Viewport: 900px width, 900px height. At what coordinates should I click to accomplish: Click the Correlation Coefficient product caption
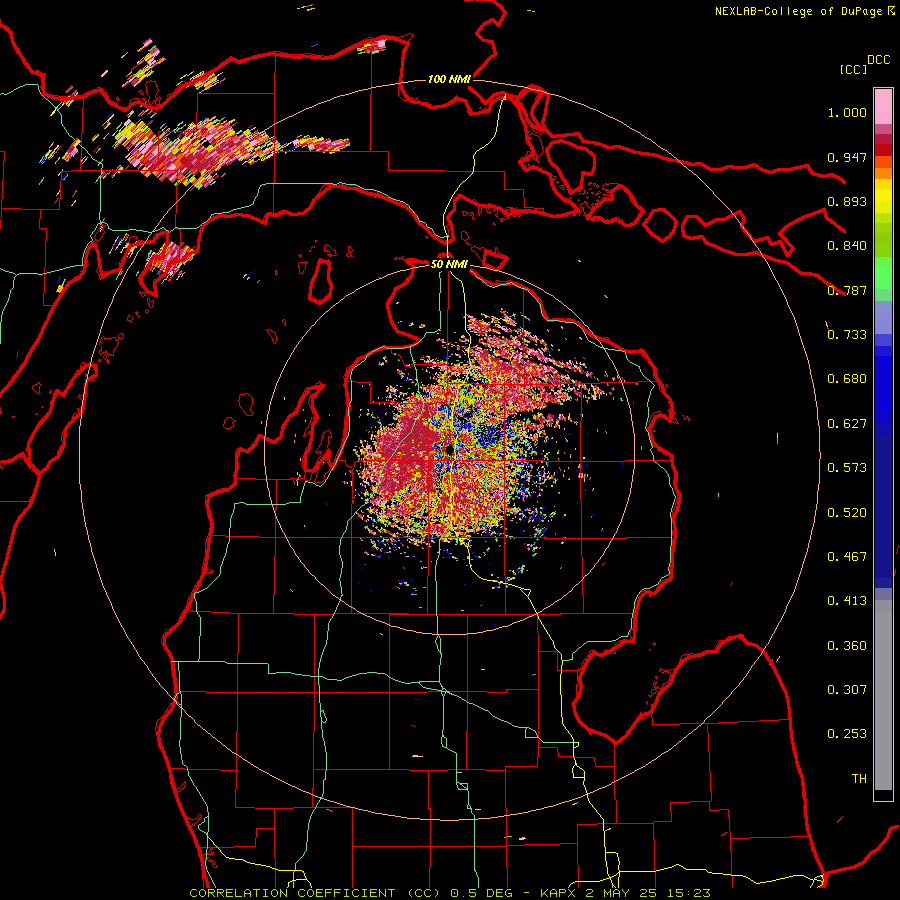(450, 893)
